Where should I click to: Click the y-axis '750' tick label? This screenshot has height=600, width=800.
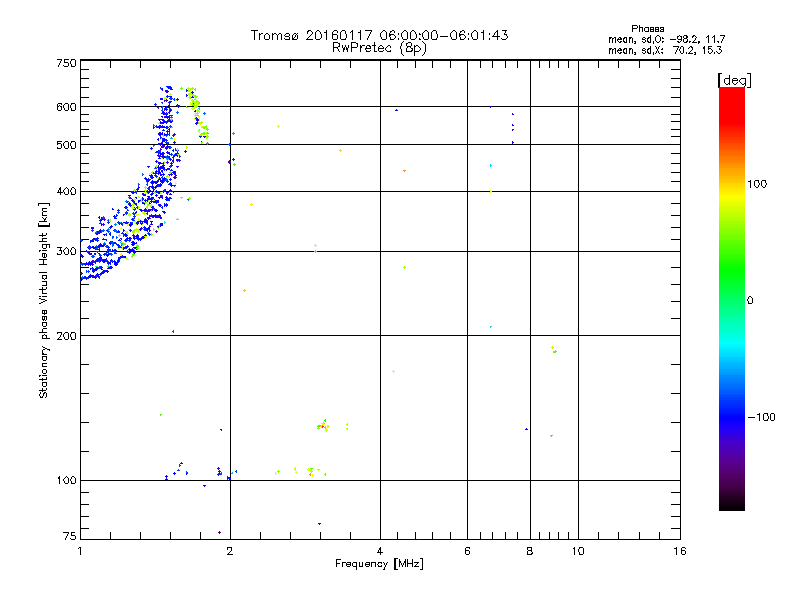(66, 63)
